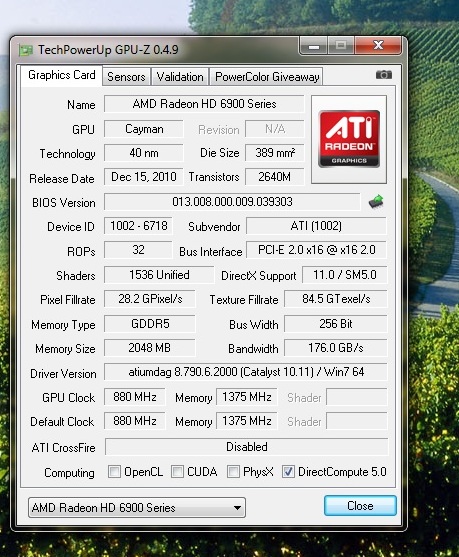Click the Memory Size field 2048 MB
The image size is (459, 557).
pos(150,348)
